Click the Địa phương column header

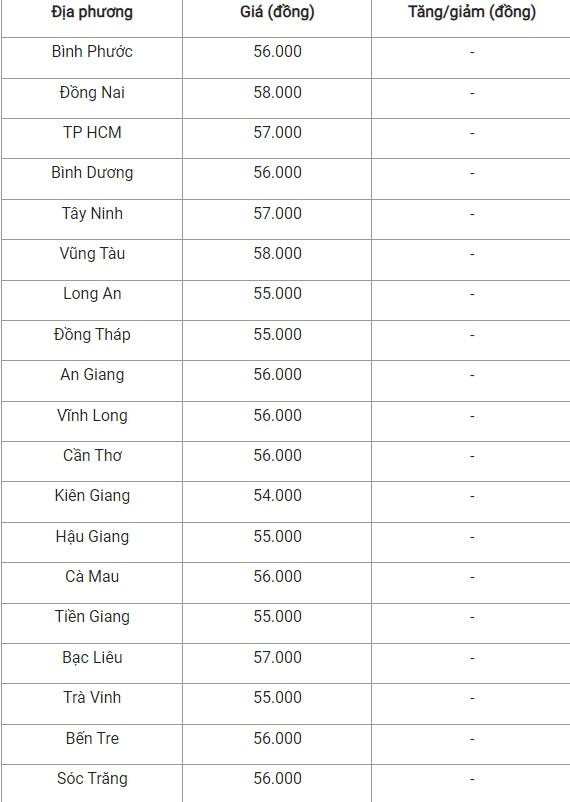92,12
